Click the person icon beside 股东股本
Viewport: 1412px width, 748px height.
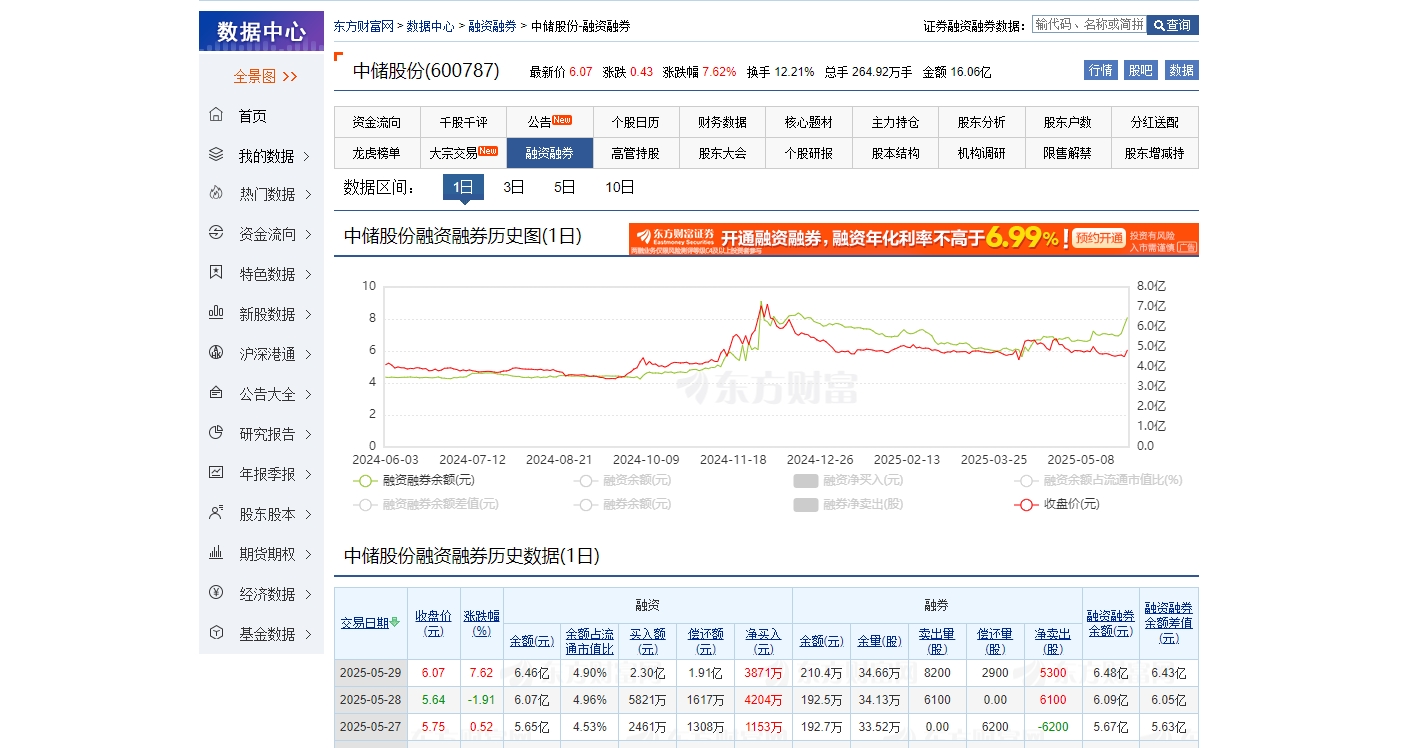(x=216, y=513)
